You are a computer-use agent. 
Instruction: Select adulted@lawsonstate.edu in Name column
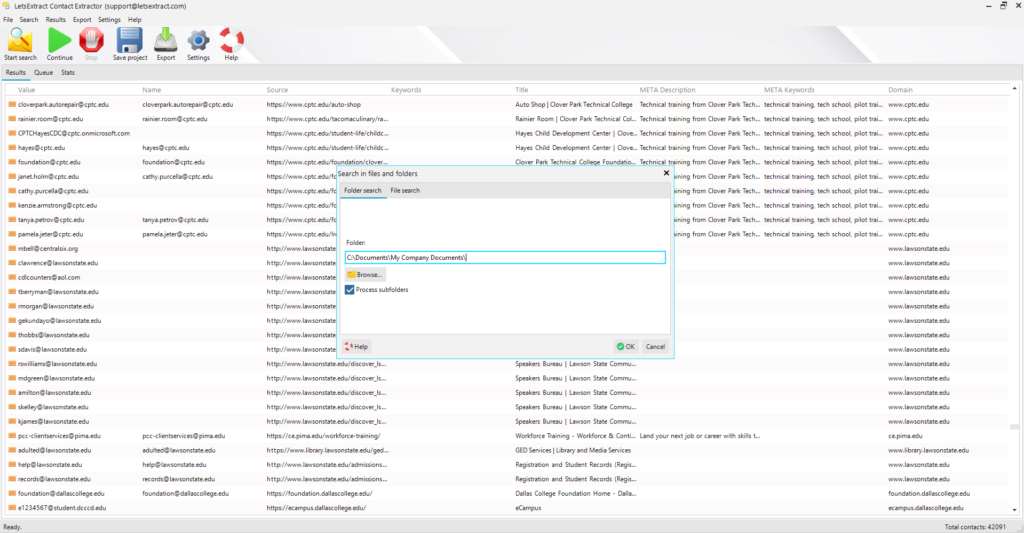tap(178, 450)
